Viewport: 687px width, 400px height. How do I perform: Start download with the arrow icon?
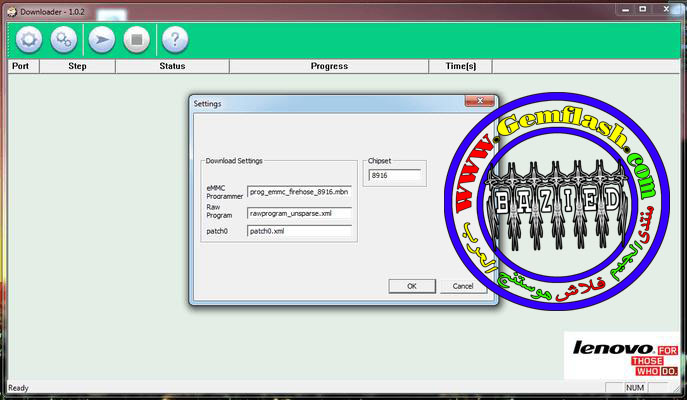102,40
